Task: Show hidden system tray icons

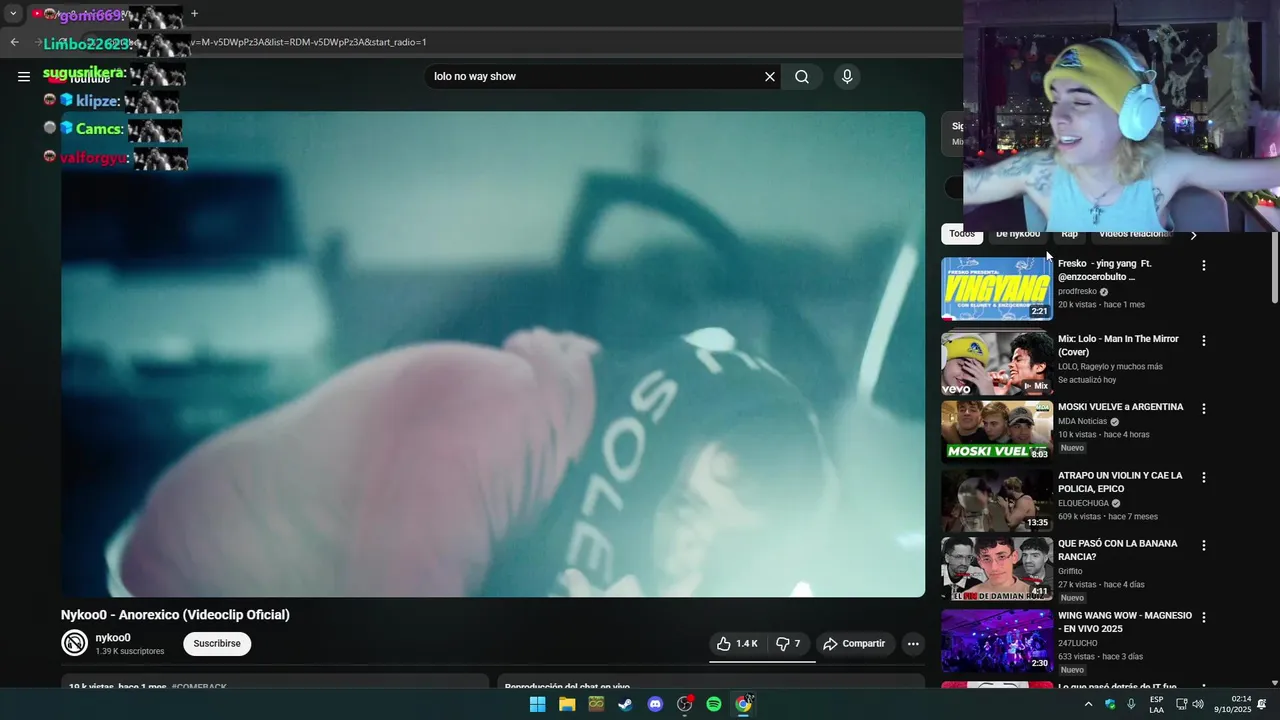Action: point(1088,704)
